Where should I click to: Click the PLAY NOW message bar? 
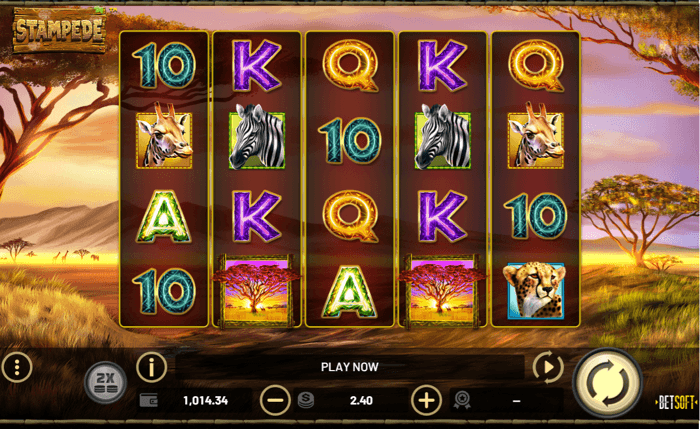tap(350, 367)
